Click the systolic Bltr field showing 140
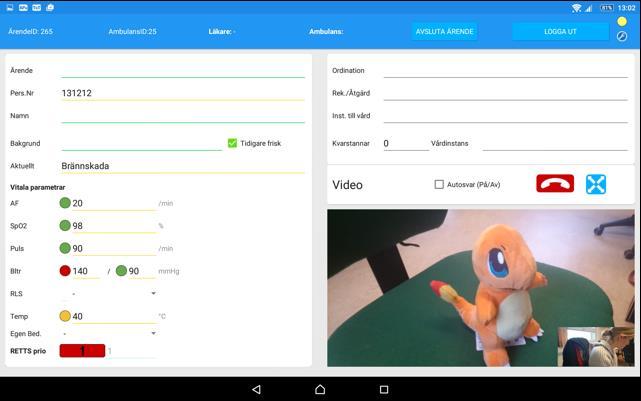Viewport: 641px width, 401px height. [86, 271]
